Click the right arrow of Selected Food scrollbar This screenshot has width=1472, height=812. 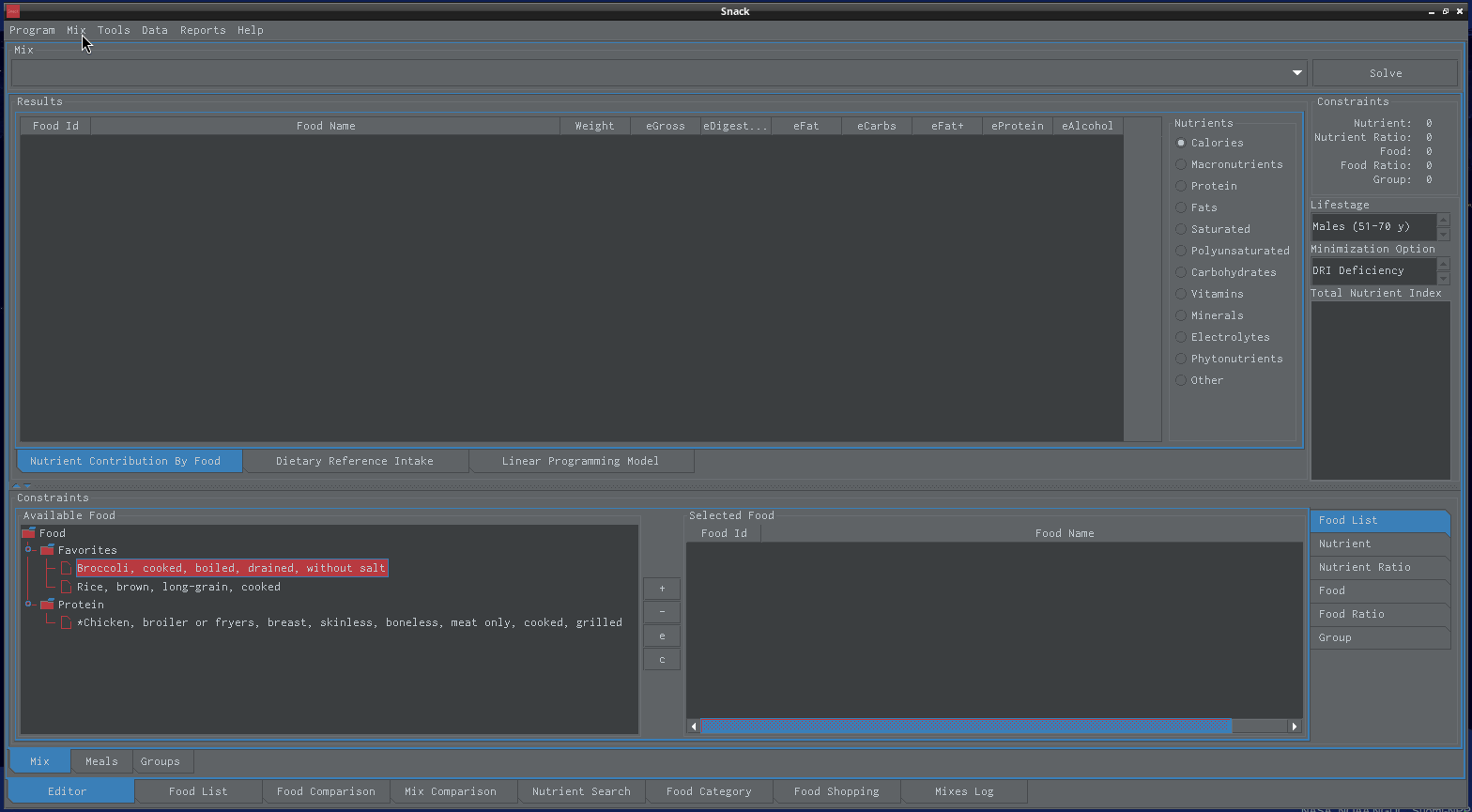1295,726
